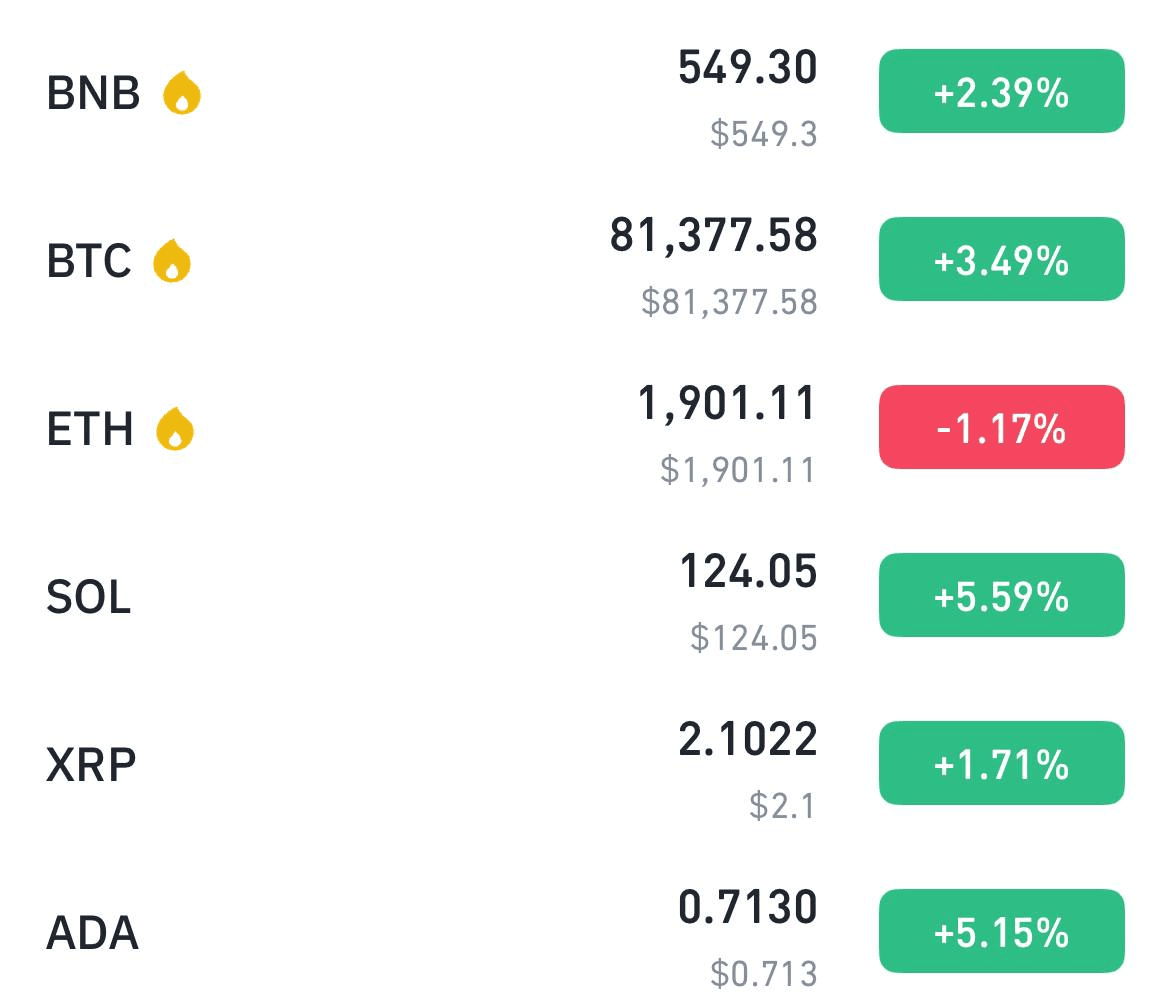Tap the flame icon beside BTC

coord(172,260)
